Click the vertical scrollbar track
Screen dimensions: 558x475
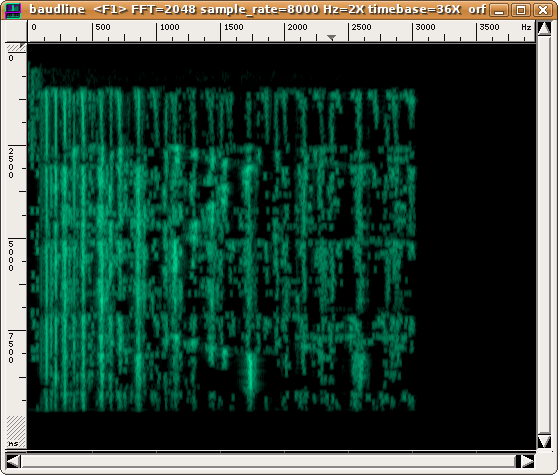pos(544,235)
